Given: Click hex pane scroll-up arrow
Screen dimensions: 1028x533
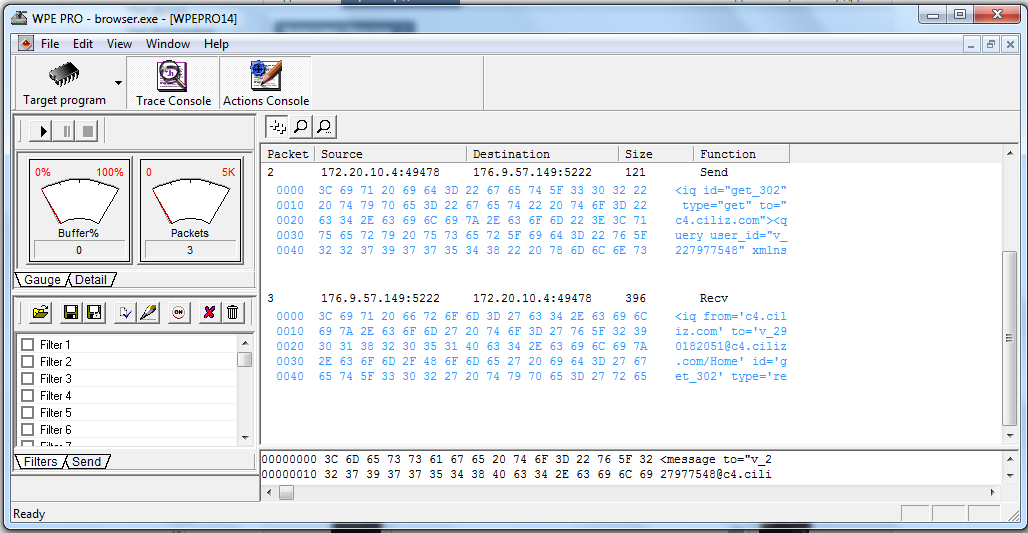Looking at the screenshot, I should point(1010,459).
